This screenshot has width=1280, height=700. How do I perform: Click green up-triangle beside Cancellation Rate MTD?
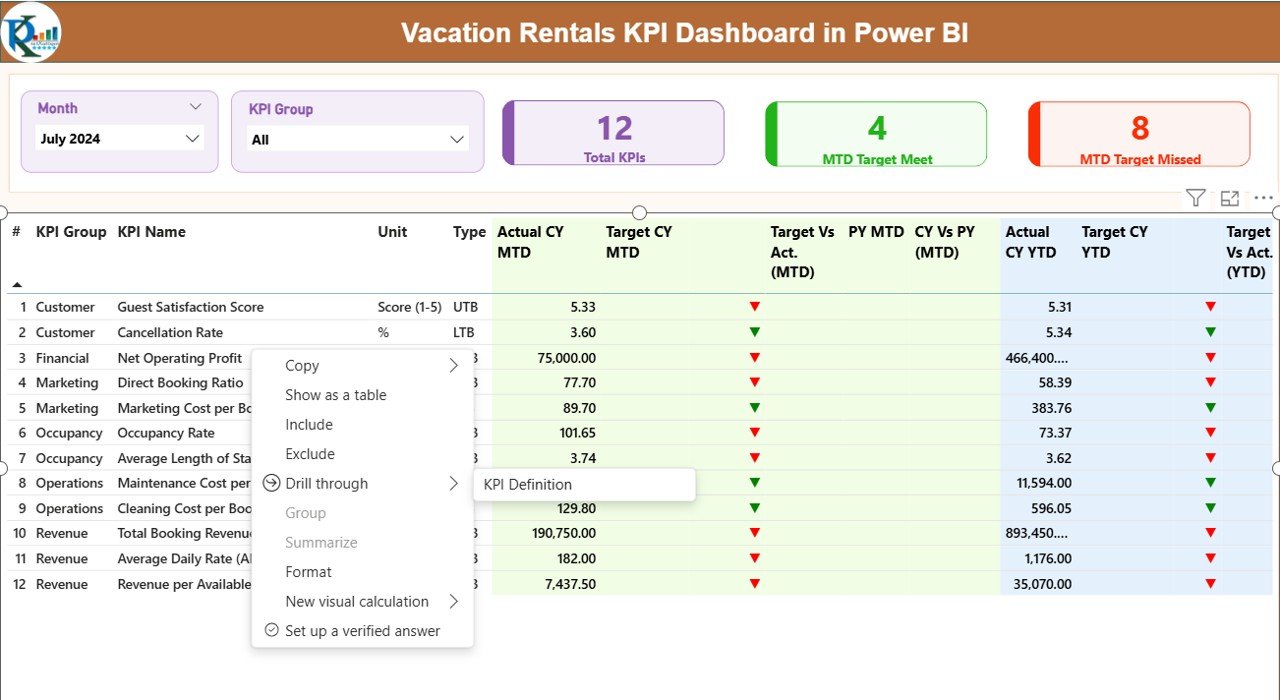pos(756,332)
